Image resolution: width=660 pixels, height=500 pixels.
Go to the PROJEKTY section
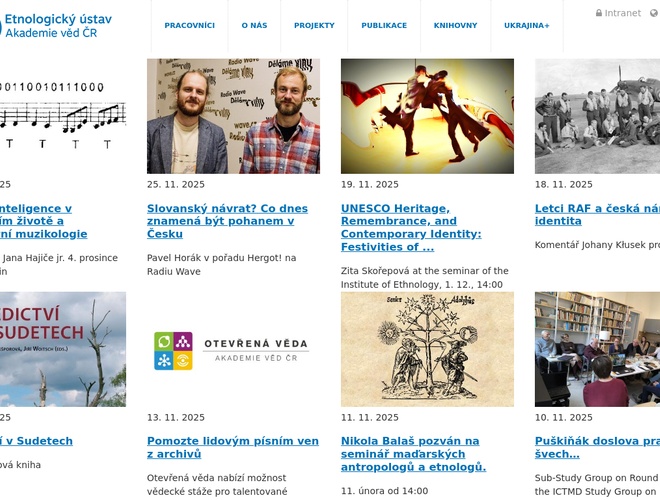pos(314,25)
